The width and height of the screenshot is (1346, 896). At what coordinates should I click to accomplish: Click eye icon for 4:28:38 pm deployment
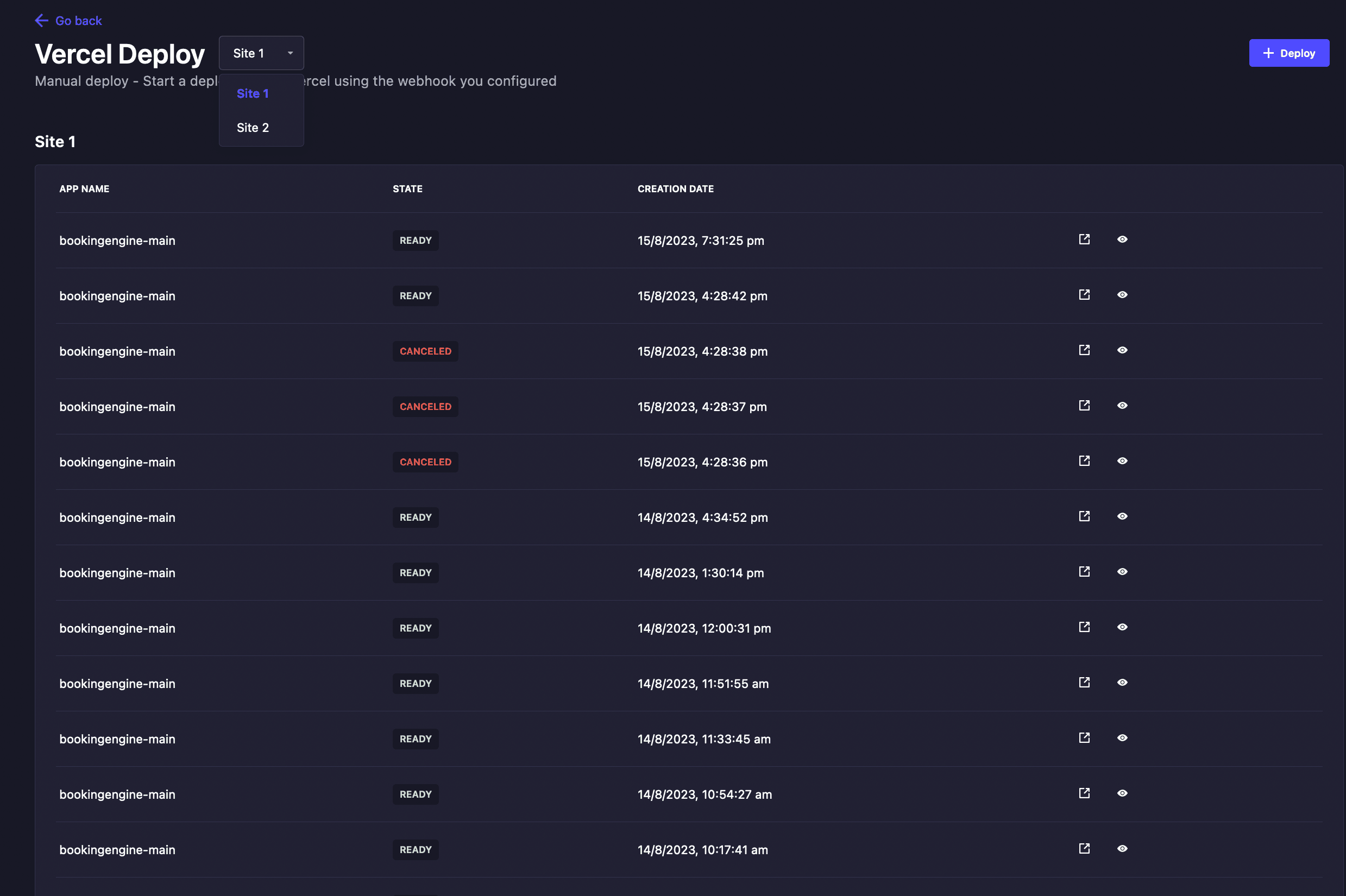pyautogui.click(x=1123, y=350)
